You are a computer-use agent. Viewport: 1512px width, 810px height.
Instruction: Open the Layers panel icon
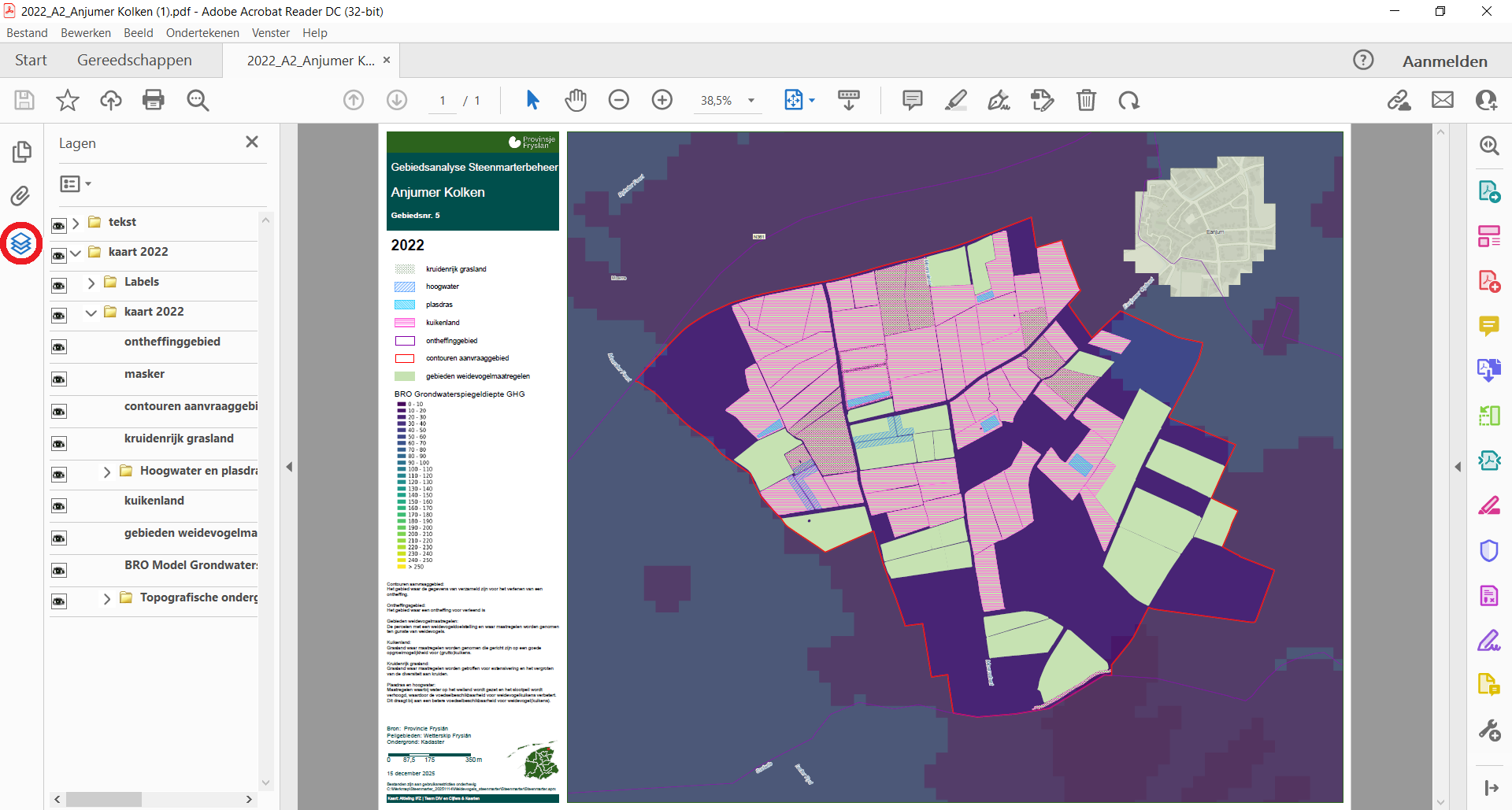21,243
